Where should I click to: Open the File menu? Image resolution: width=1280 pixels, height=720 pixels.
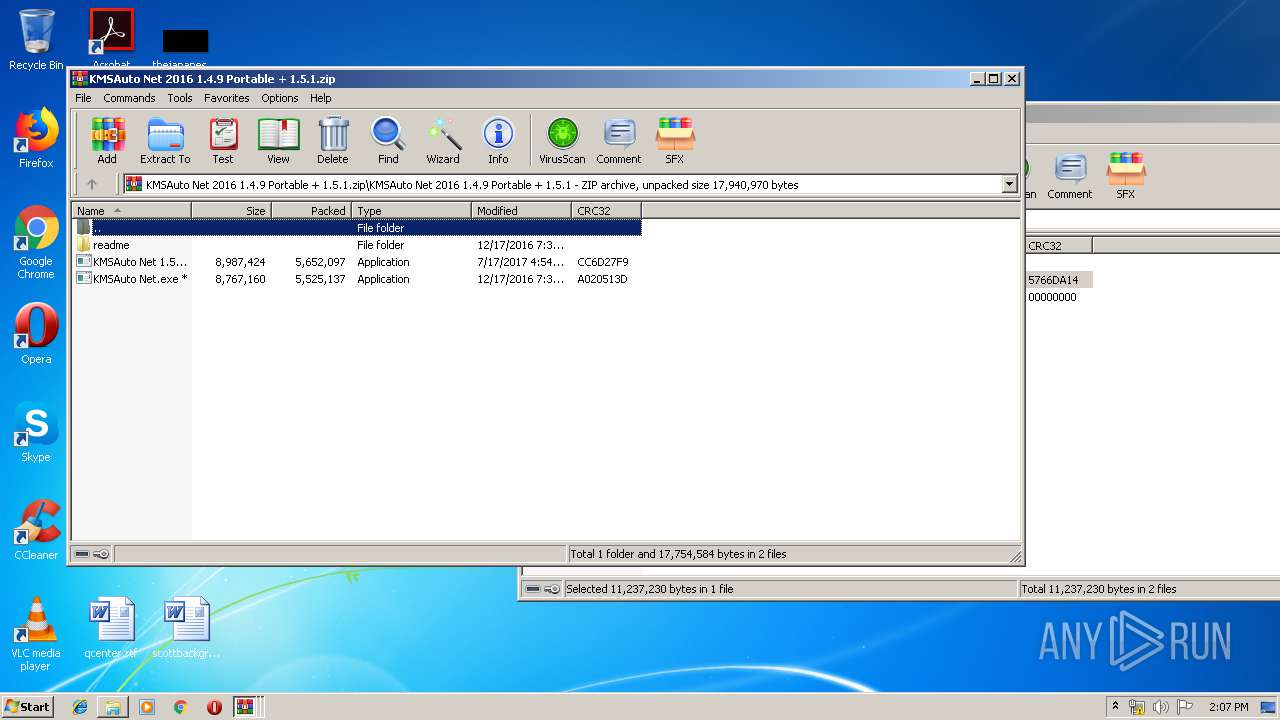click(83, 98)
